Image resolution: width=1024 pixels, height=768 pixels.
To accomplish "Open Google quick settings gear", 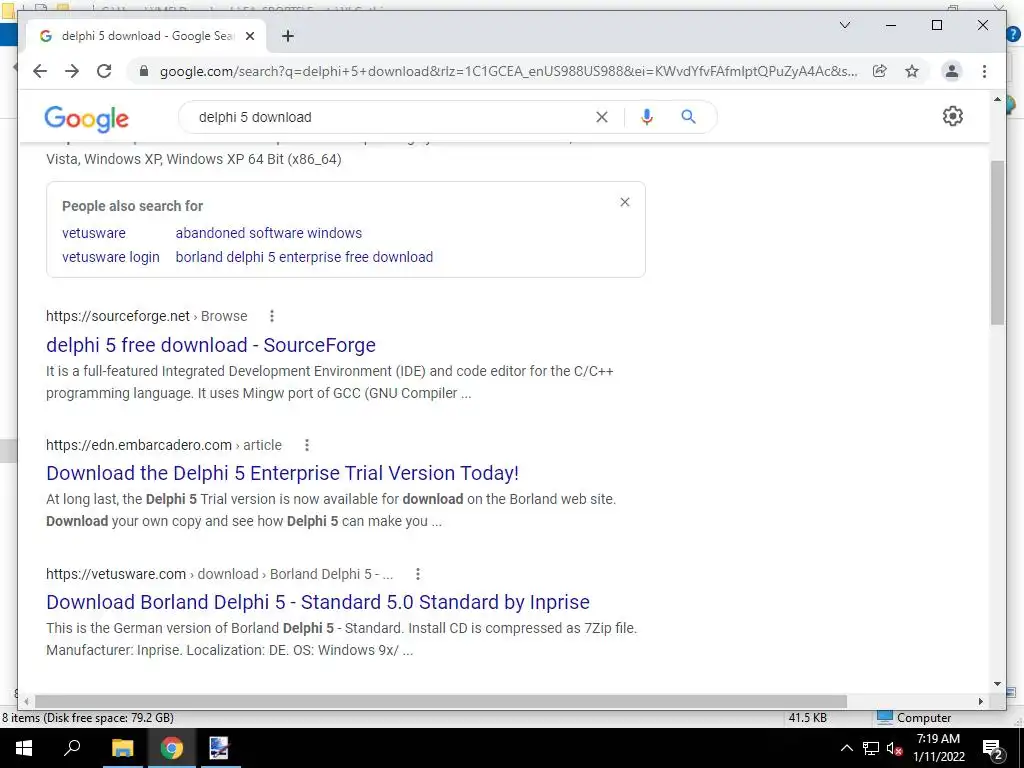I will pos(952,116).
